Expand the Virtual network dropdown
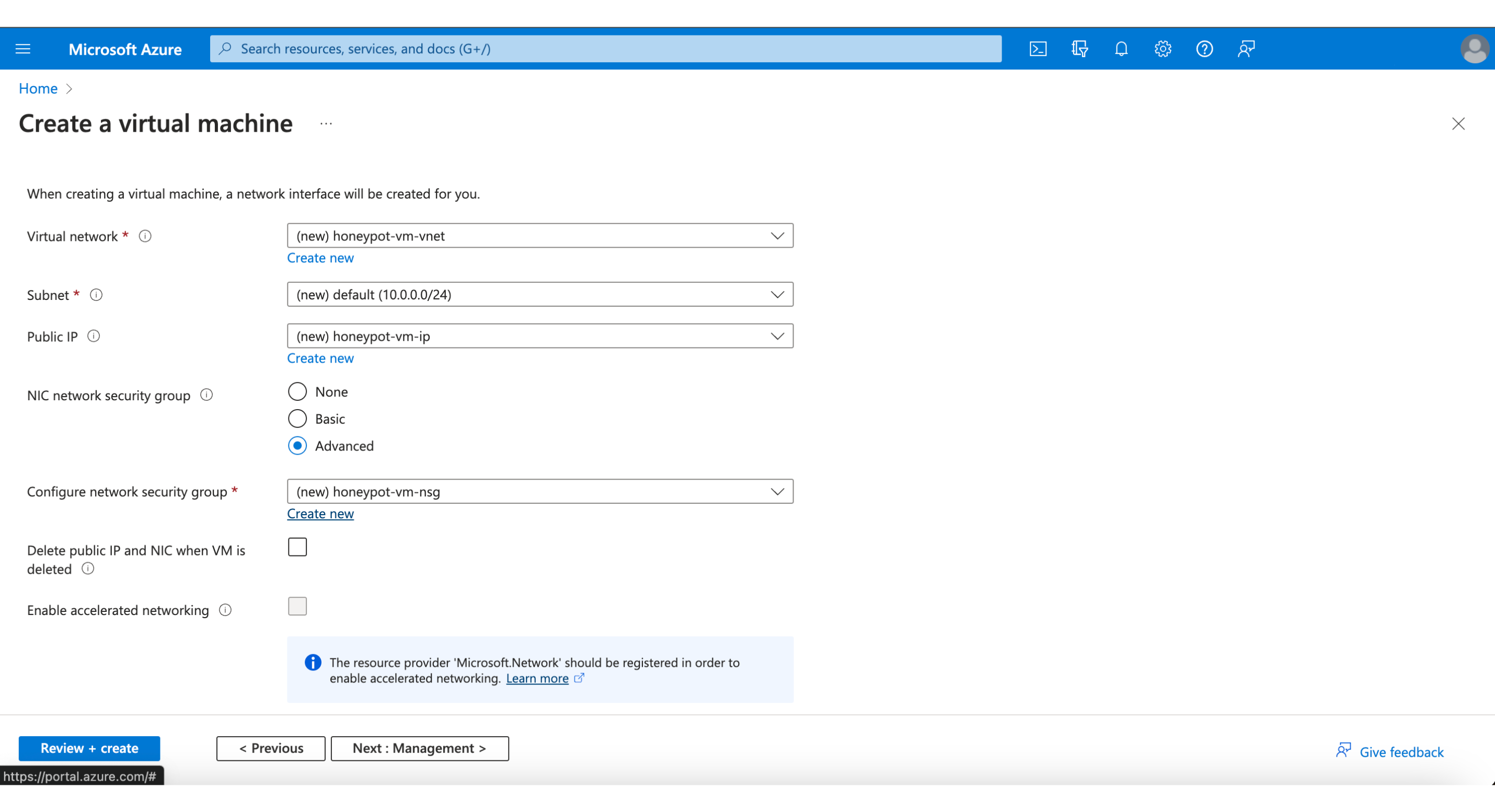 tap(540, 236)
